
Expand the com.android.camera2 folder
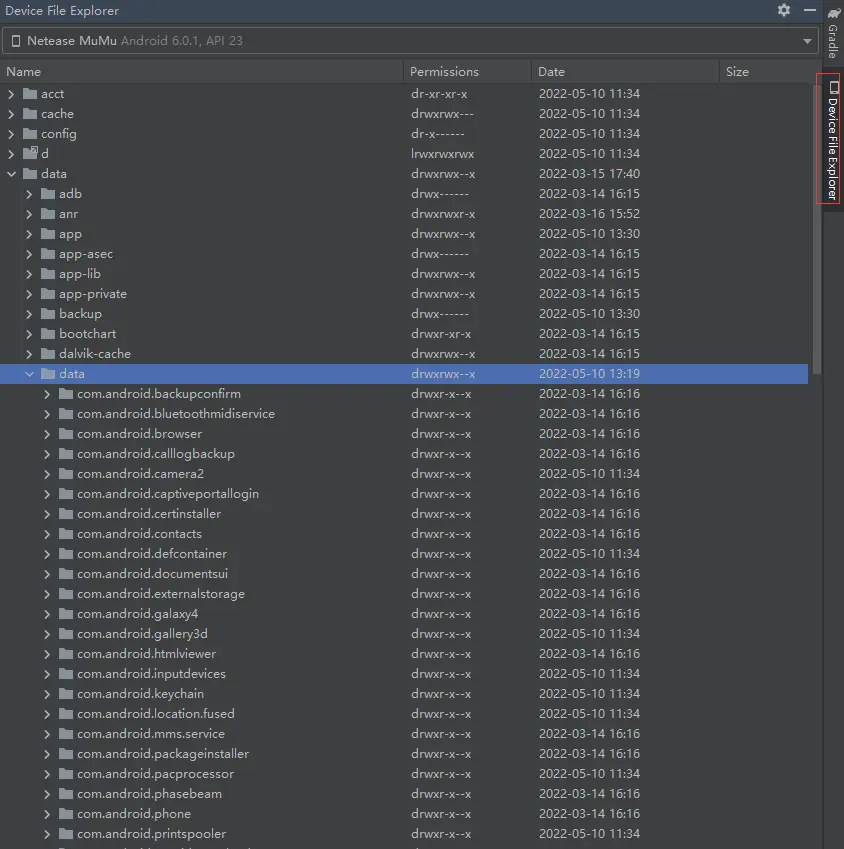click(48, 474)
